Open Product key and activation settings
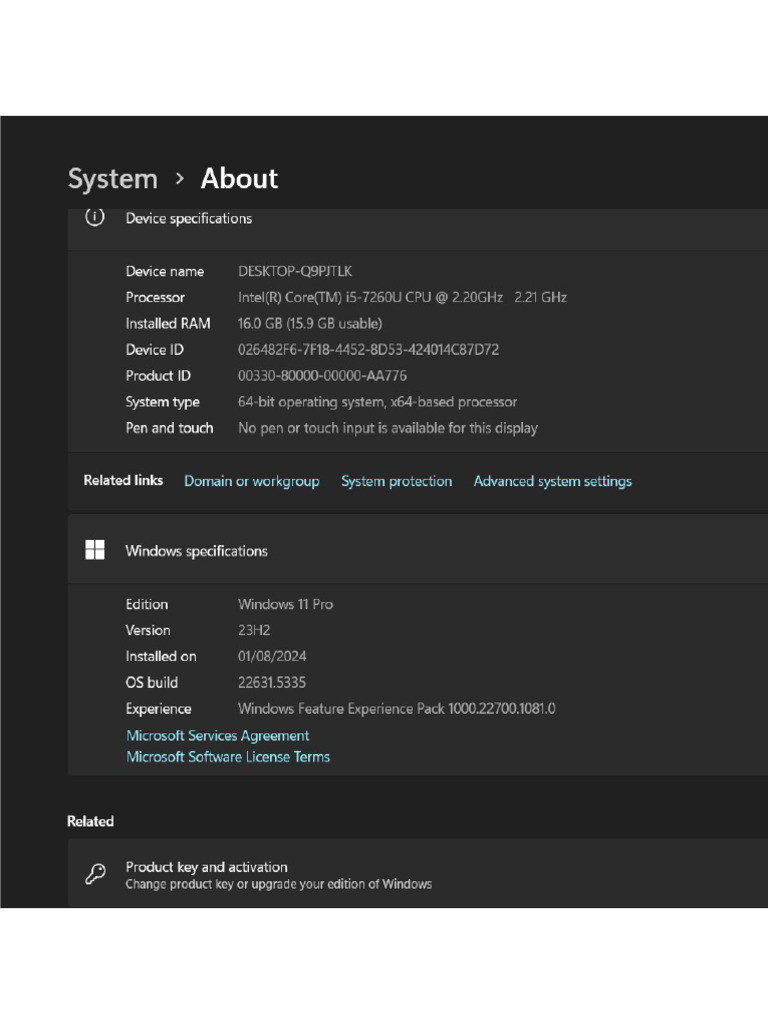 click(x=418, y=874)
